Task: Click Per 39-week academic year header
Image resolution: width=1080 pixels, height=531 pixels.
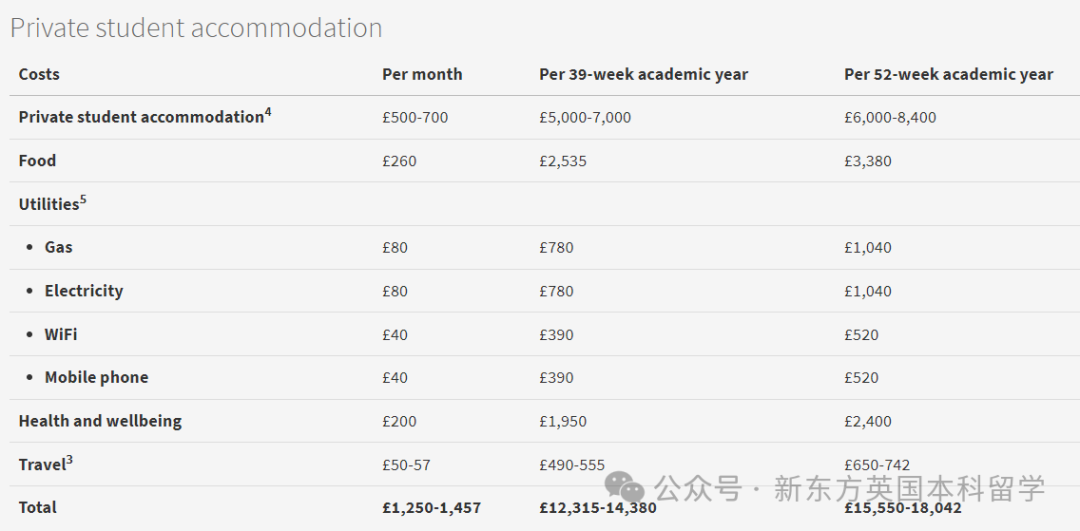Action: click(x=643, y=74)
